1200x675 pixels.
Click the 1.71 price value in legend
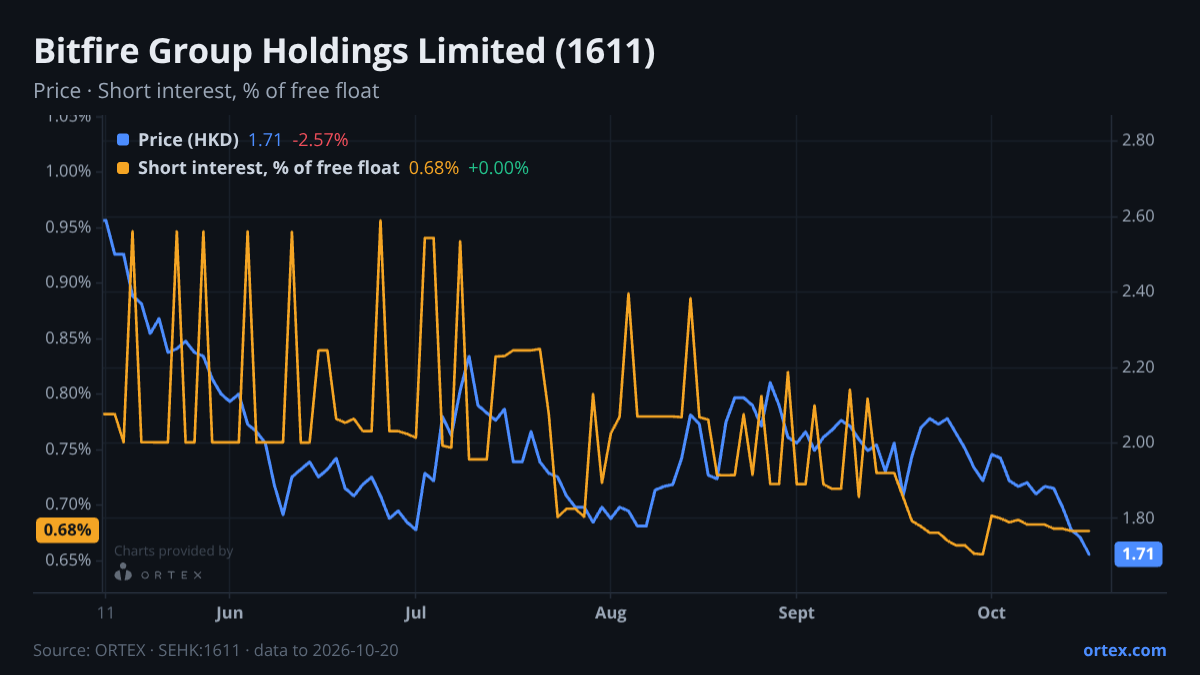[265, 140]
